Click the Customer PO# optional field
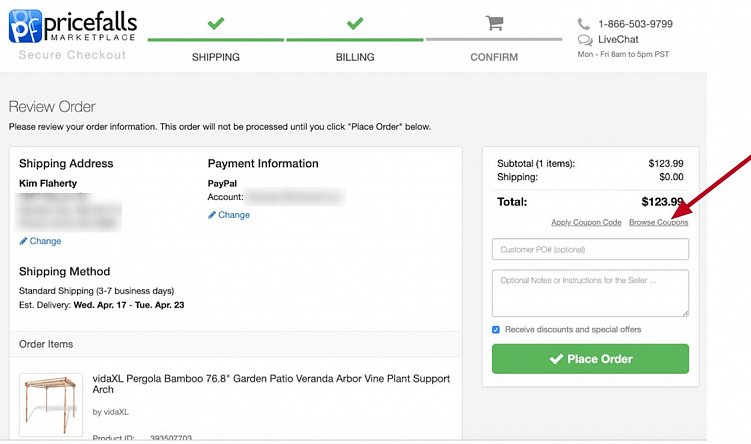751x444 pixels. pos(590,249)
